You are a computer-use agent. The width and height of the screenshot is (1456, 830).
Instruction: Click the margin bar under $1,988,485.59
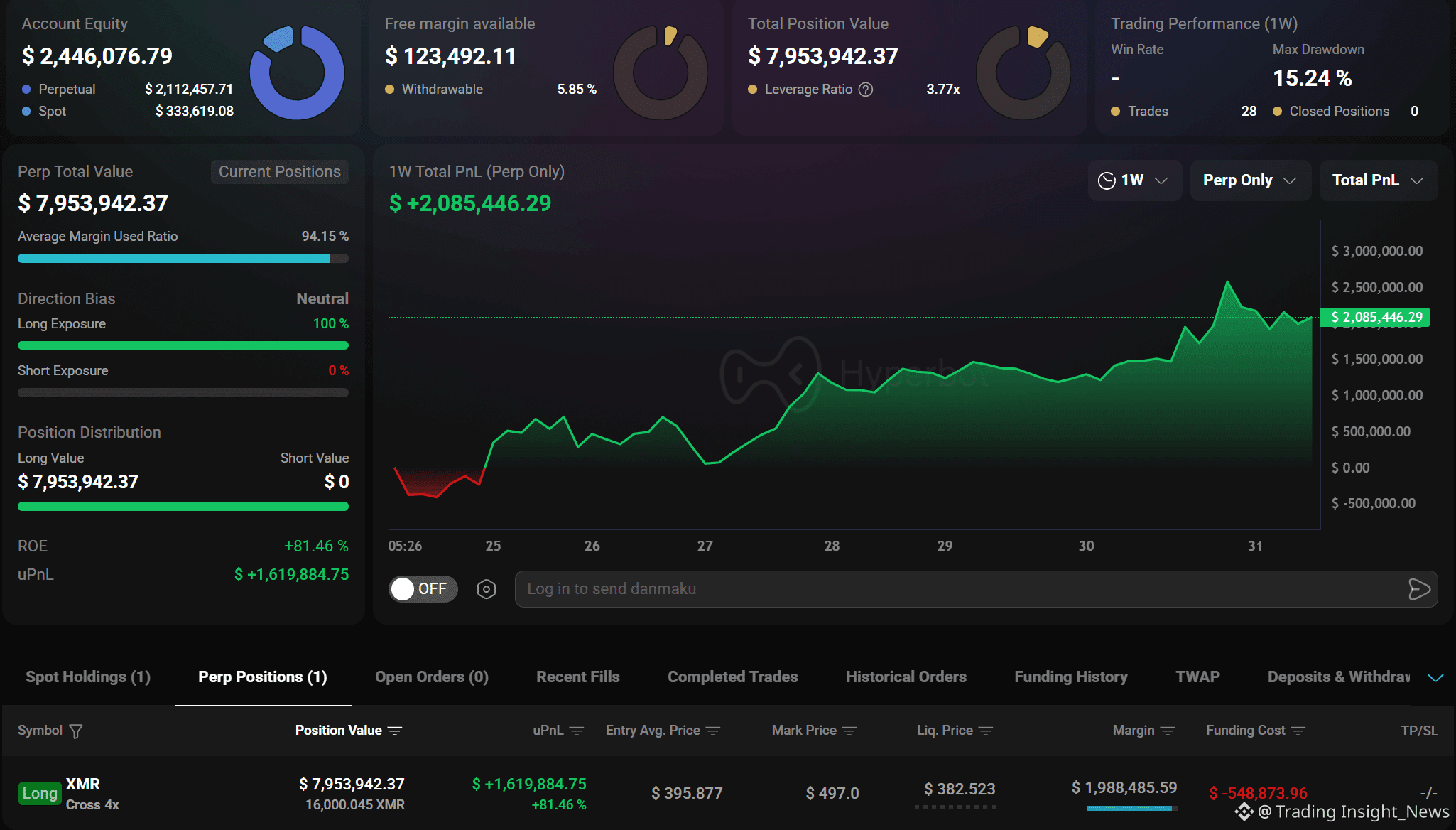pyautogui.click(x=1131, y=808)
